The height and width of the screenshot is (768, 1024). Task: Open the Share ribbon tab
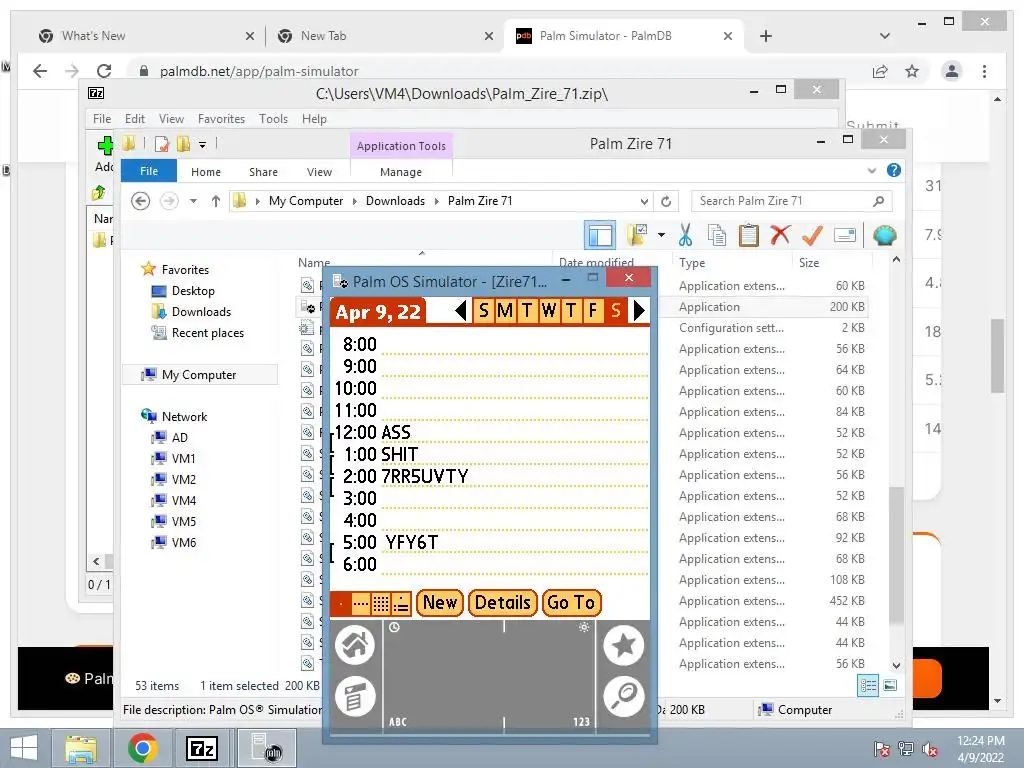[x=263, y=172]
